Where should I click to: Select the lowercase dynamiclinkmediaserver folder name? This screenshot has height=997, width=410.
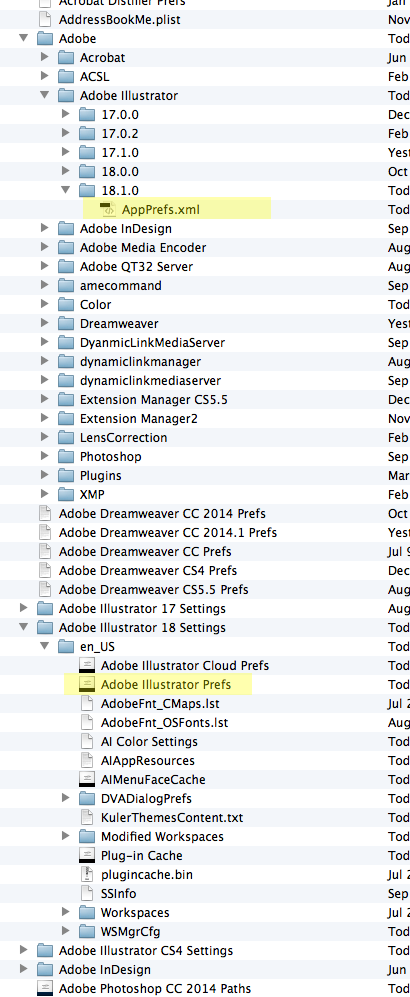(x=151, y=380)
